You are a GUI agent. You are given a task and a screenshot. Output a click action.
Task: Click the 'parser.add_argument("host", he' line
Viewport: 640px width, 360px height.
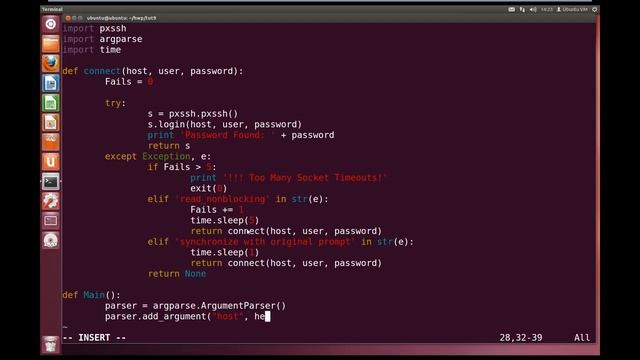187,316
